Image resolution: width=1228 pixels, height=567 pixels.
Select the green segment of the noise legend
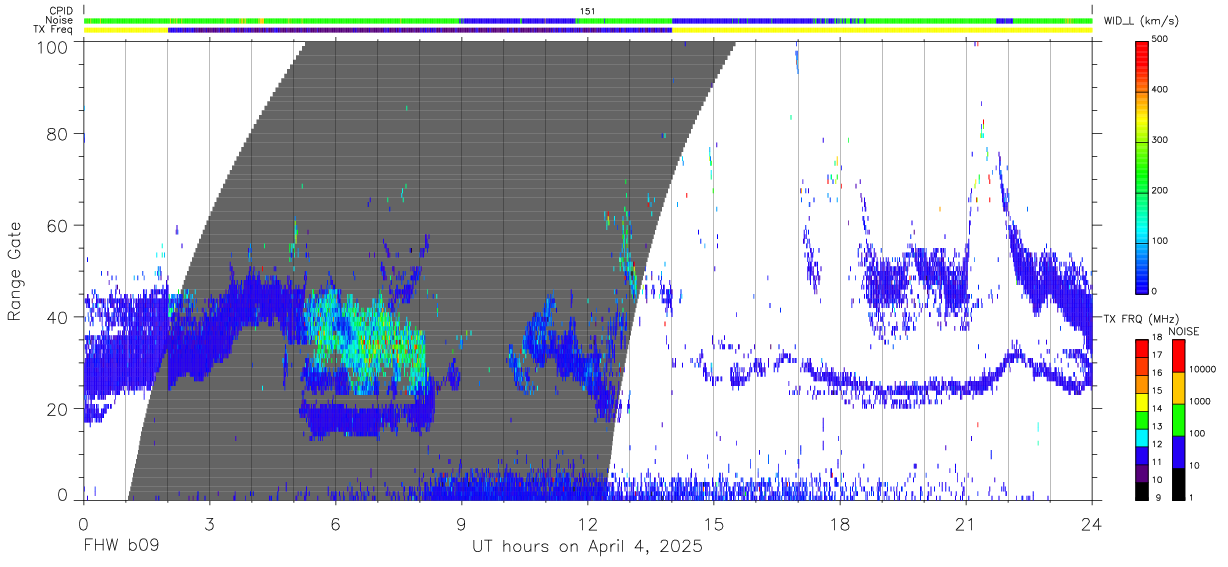(1177, 420)
